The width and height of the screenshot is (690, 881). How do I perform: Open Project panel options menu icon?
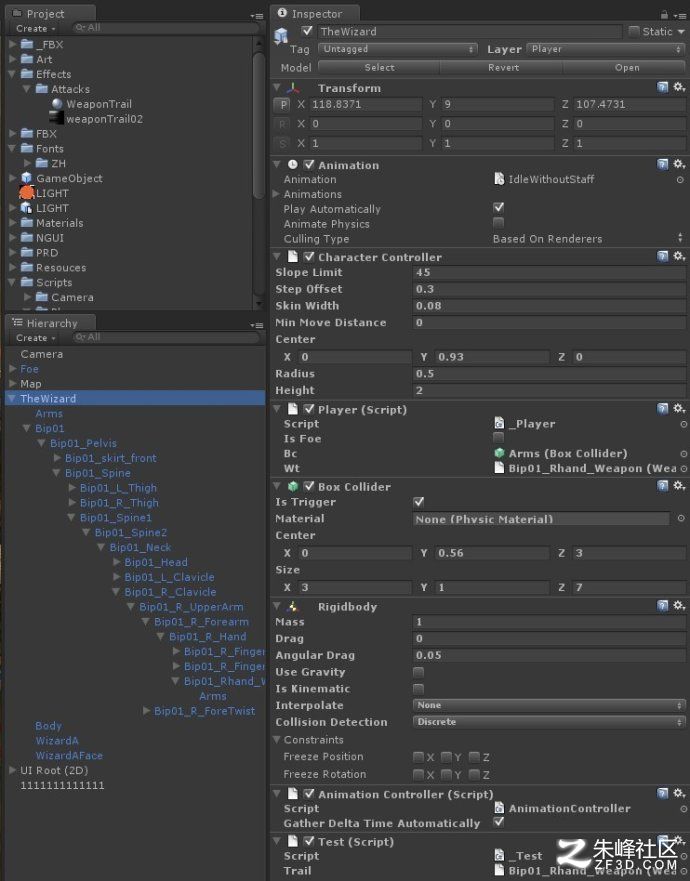(257, 16)
